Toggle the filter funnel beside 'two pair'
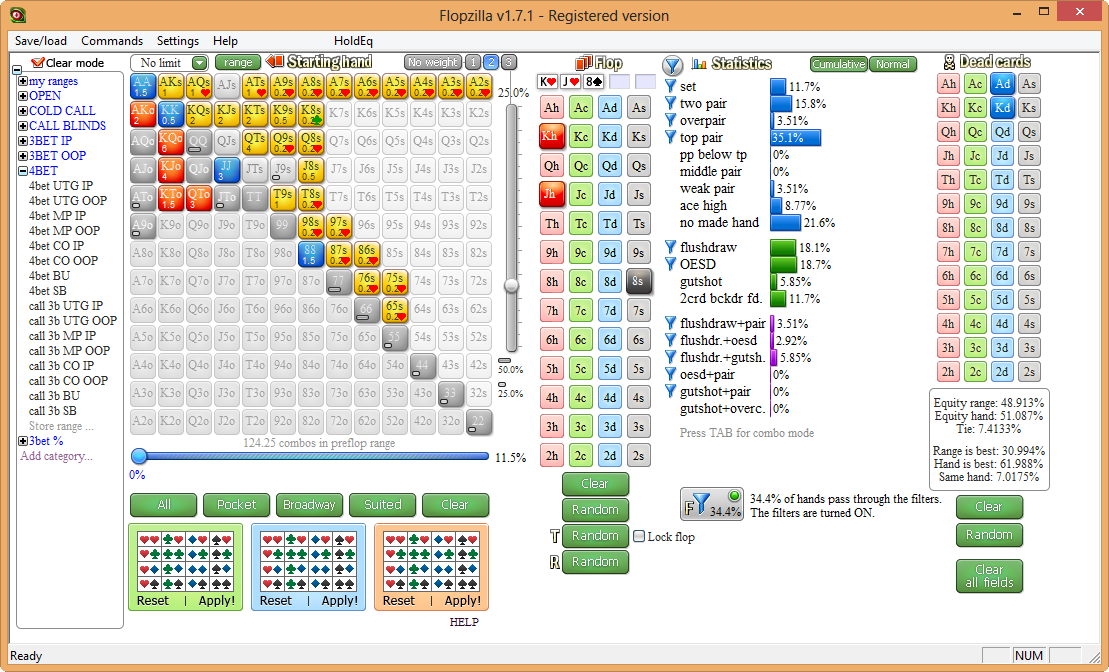The image size is (1109, 672). click(670, 103)
